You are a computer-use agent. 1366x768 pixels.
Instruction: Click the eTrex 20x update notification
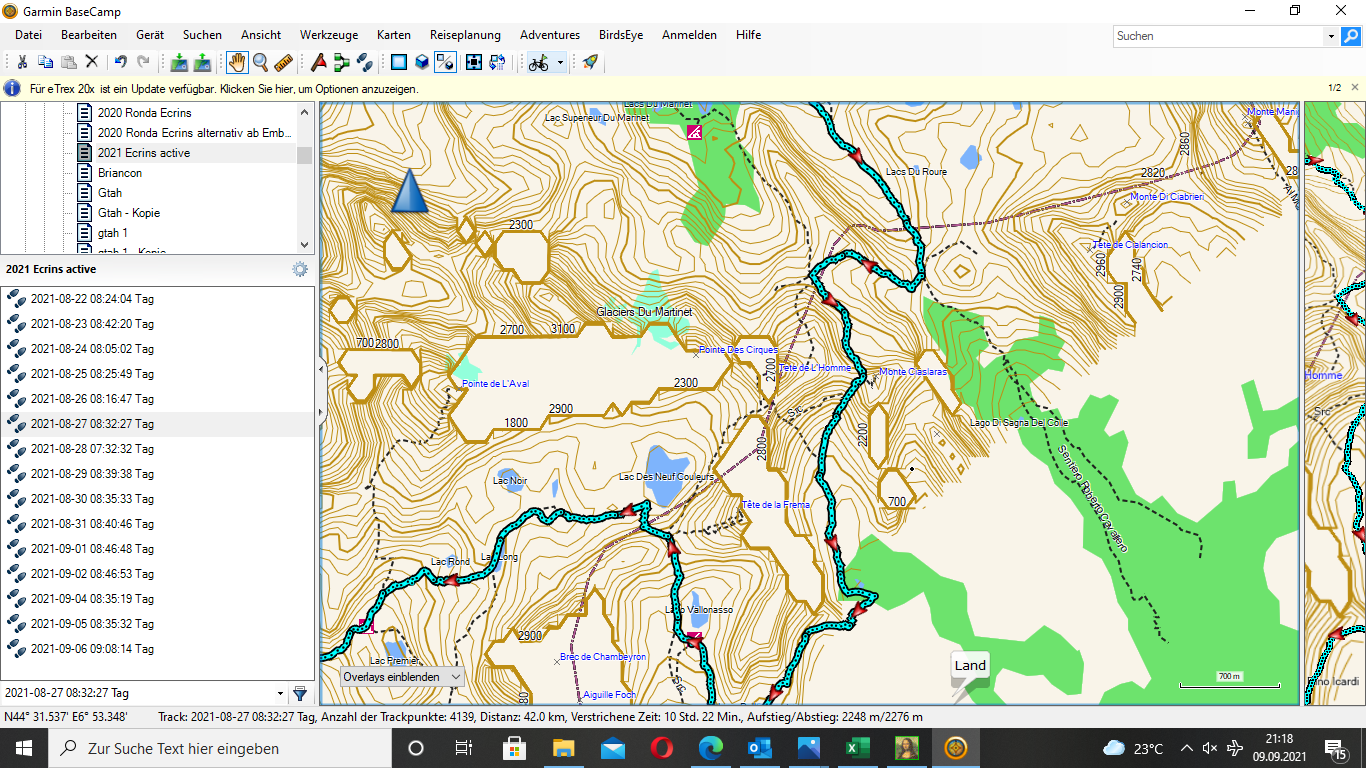pyautogui.click(x=224, y=88)
